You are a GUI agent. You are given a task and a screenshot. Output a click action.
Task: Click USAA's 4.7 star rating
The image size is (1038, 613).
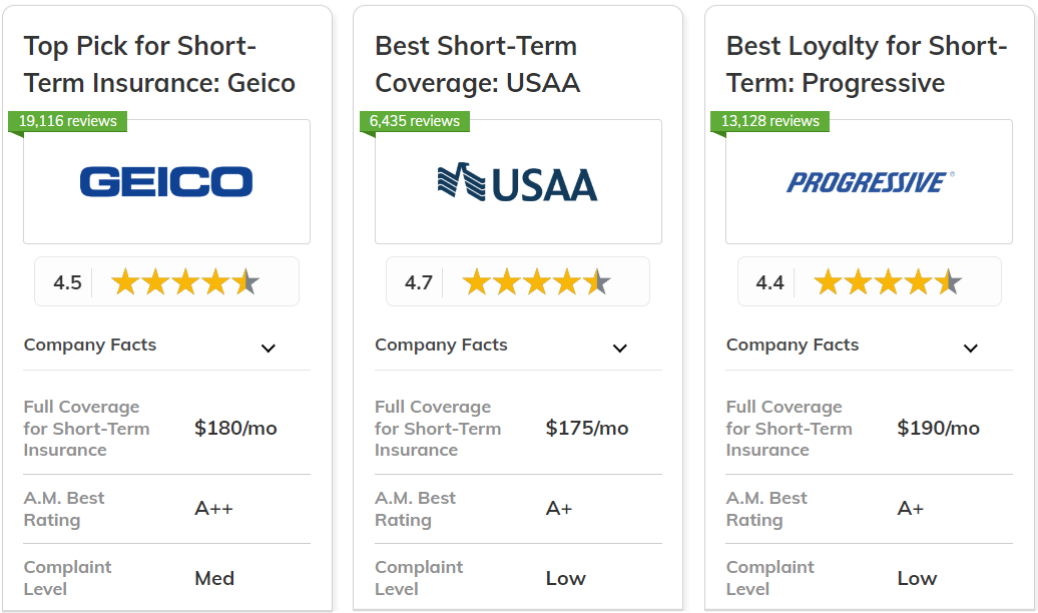coord(518,282)
